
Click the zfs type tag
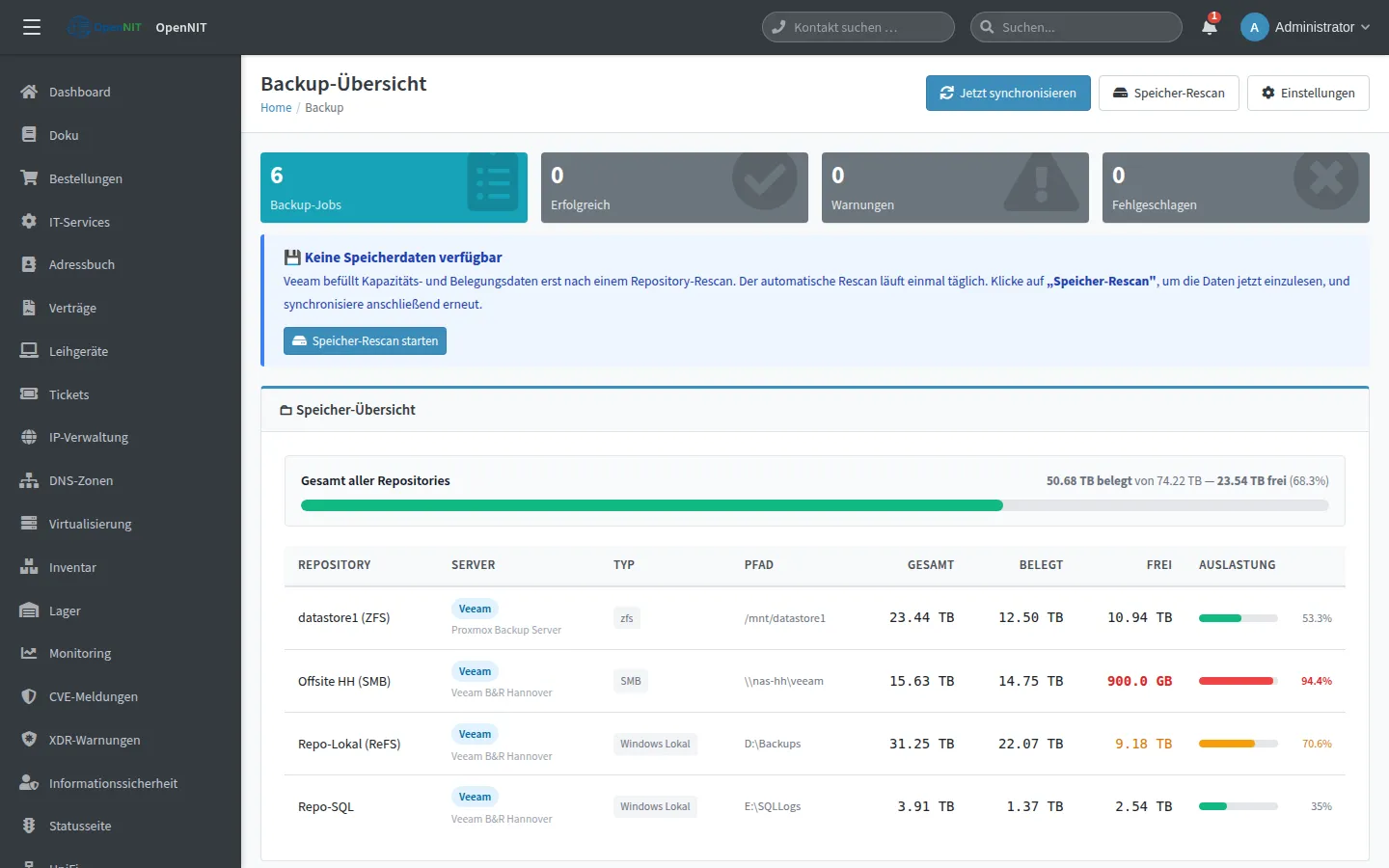627,618
